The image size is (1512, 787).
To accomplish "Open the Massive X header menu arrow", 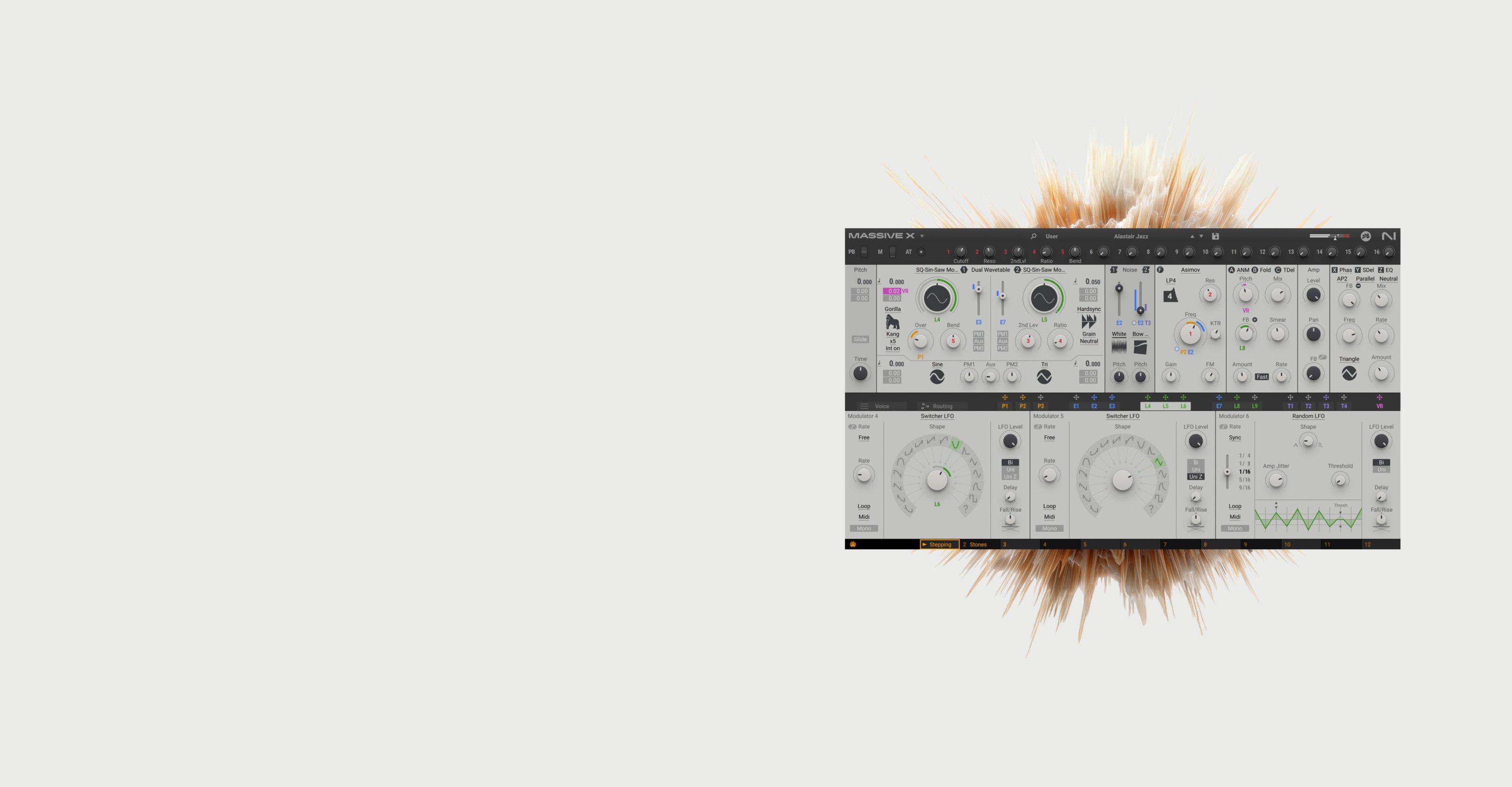I will click(x=922, y=237).
